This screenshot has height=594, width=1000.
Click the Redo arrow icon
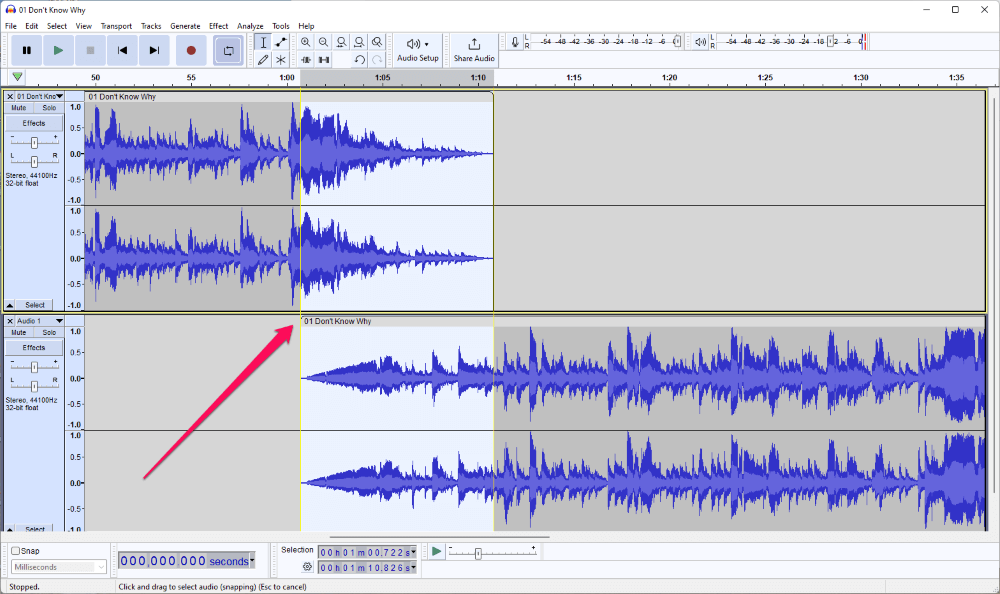pos(377,60)
